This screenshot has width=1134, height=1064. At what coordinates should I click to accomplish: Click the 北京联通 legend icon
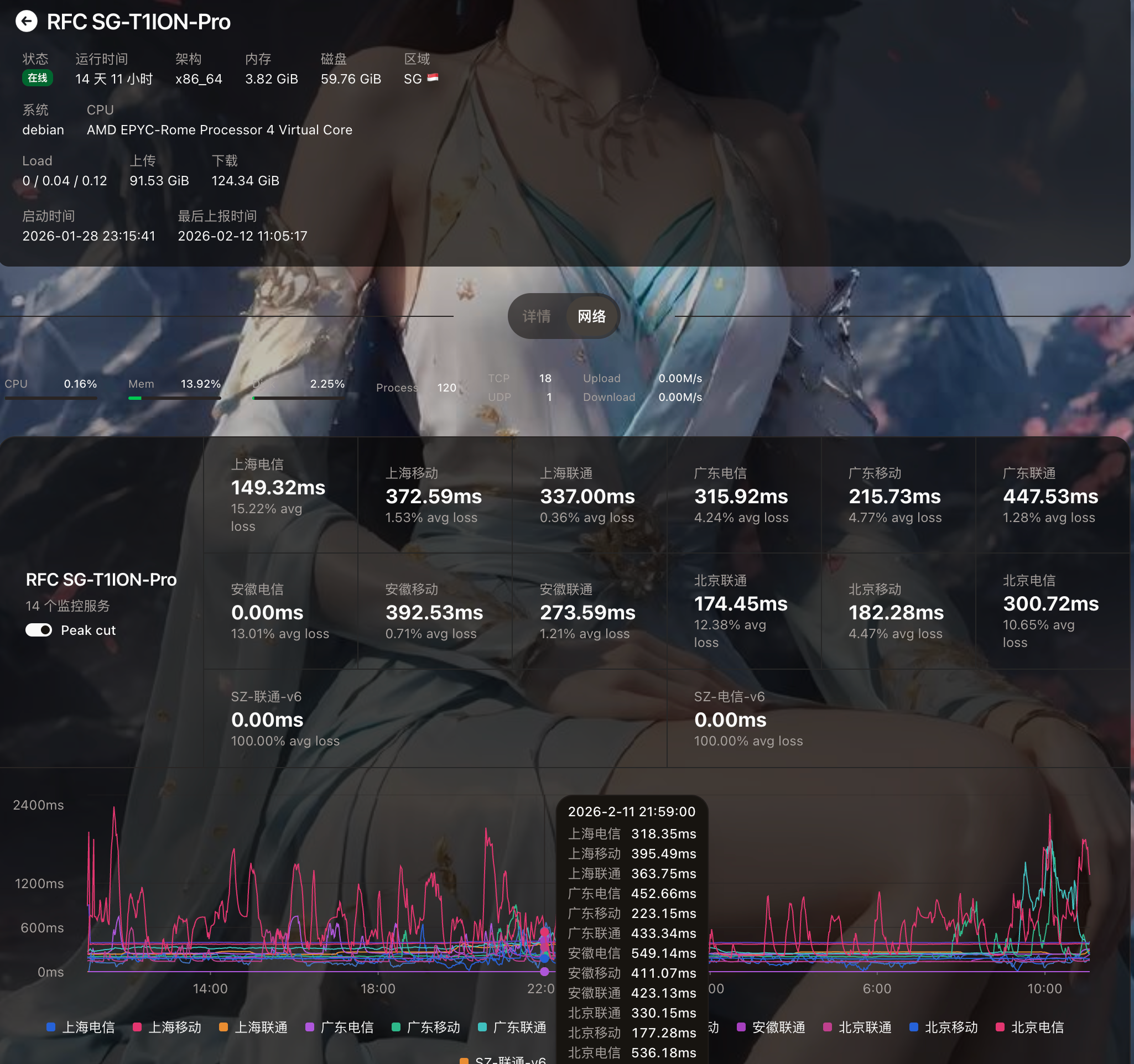(827, 1027)
